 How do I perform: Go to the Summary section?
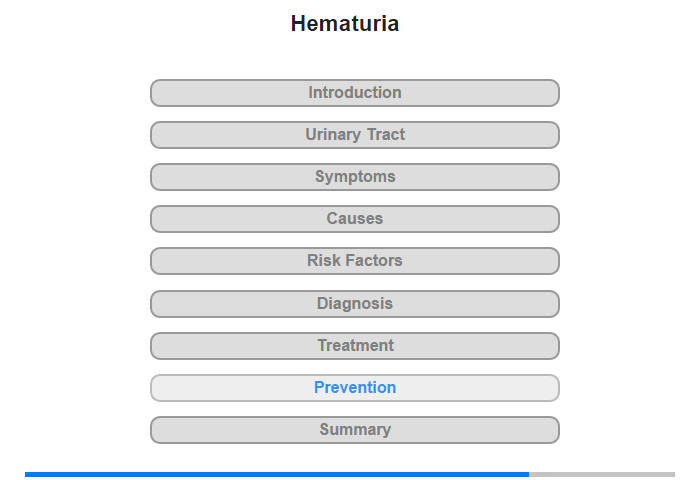click(x=354, y=430)
